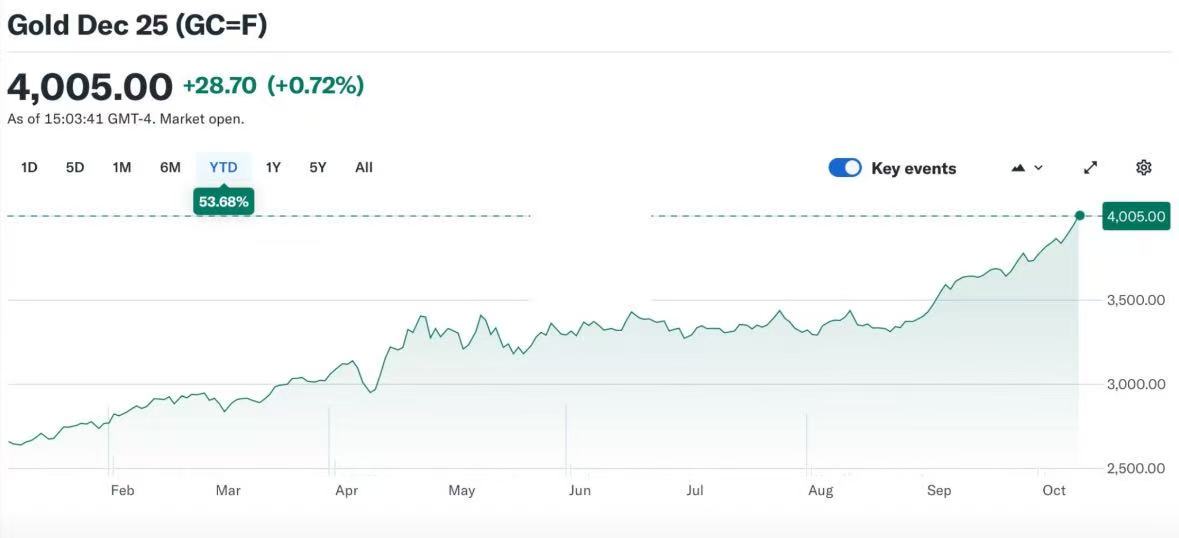Open the chart type dropdown chevron
The image size is (1179, 538).
point(1038,168)
